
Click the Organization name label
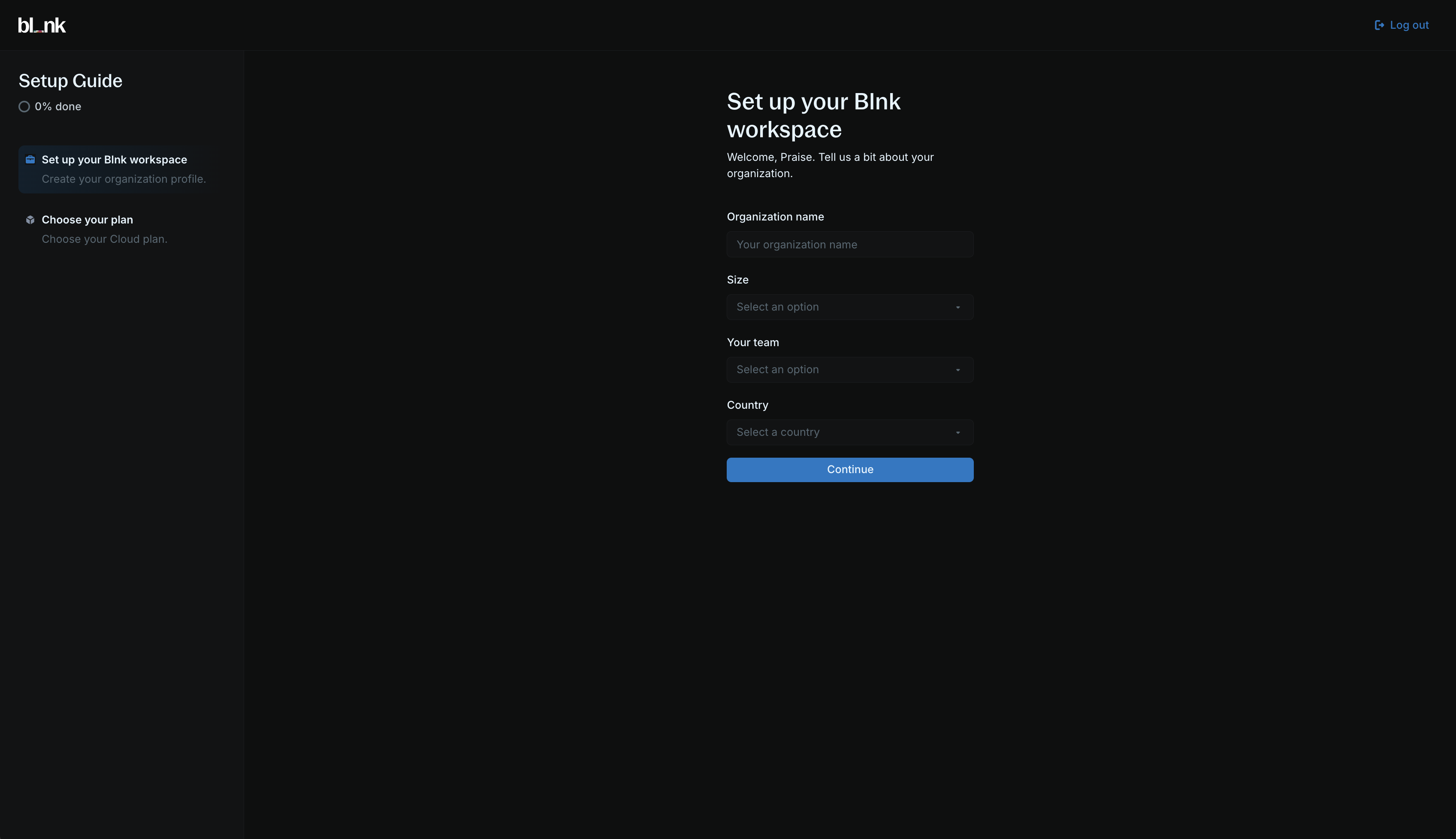pyautogui.click(x=775, y=217)
